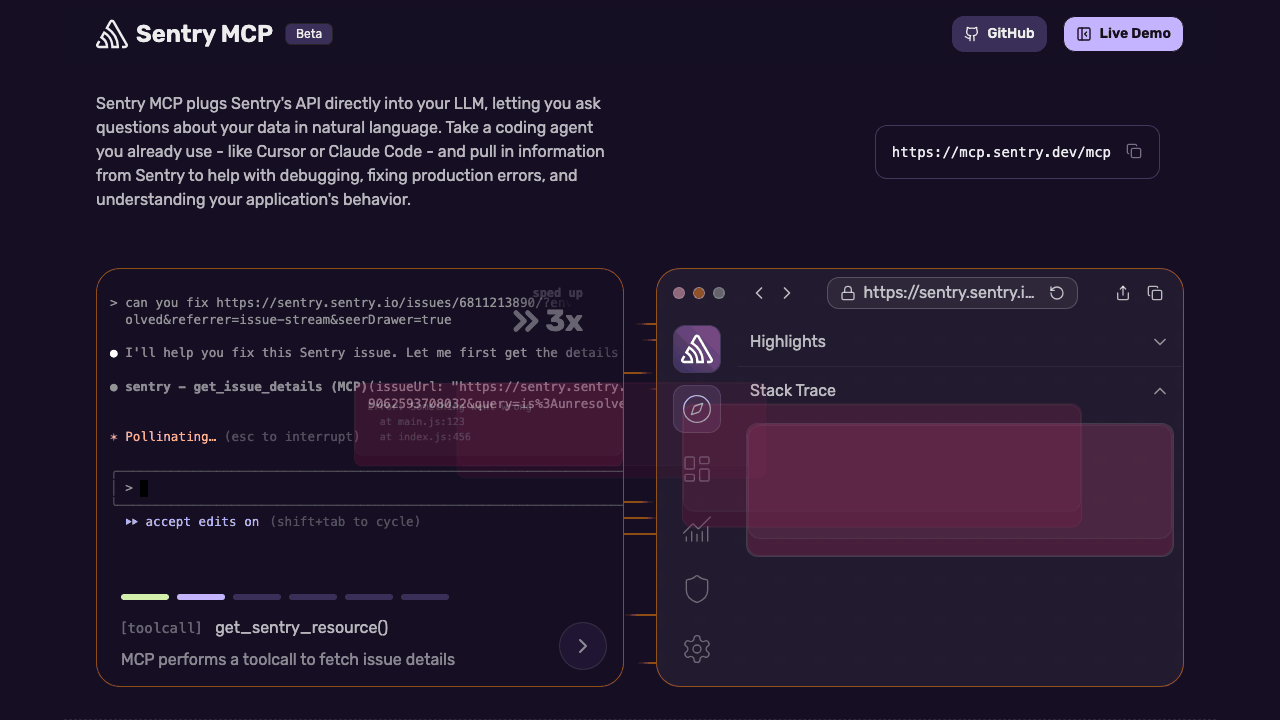The width and height of the screenshot is (1280, 720).
Task: Click the sentry.sentry.io address bar text
Action: (949, 293)
